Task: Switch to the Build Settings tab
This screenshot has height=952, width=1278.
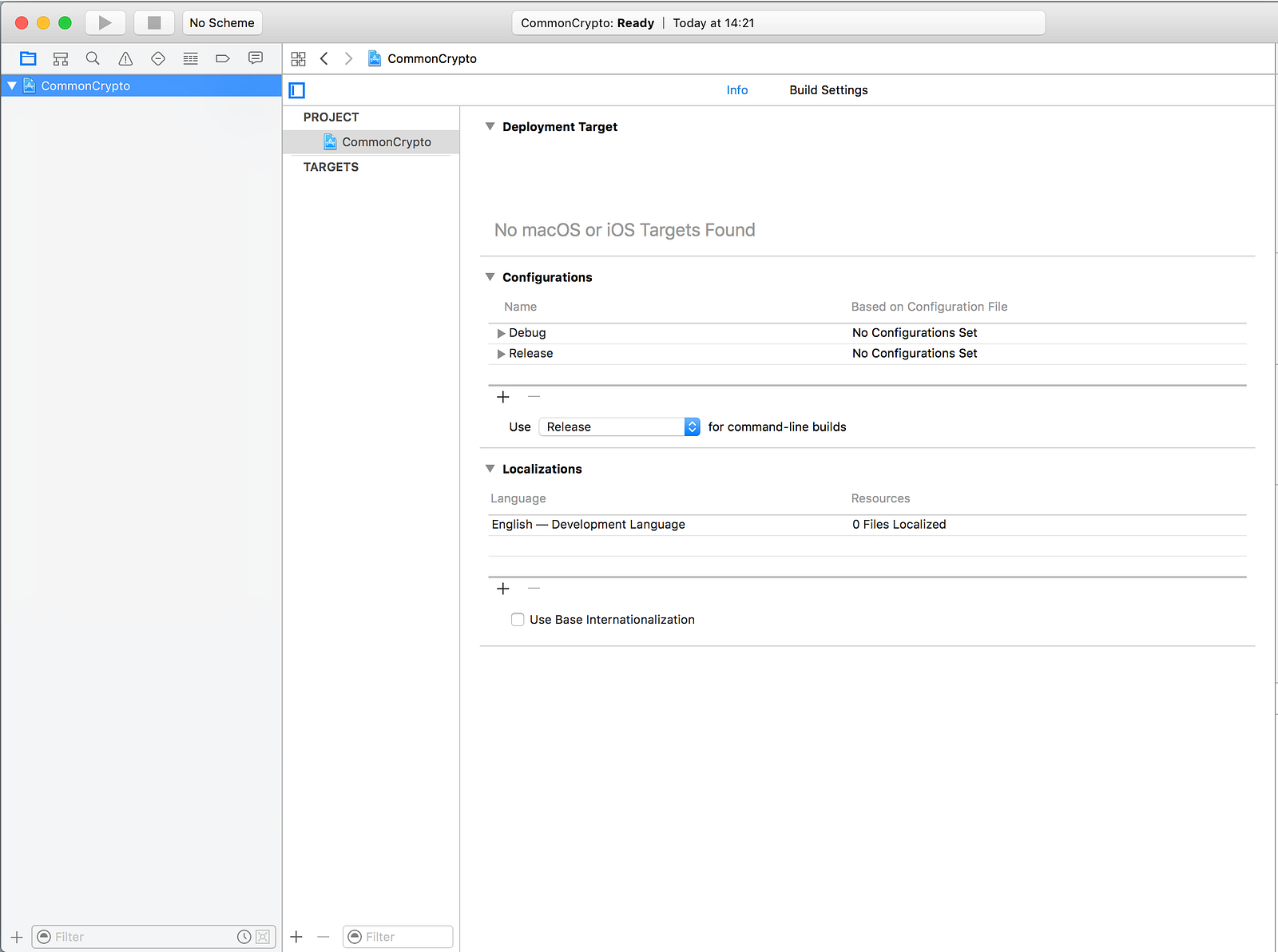Action: coord(828,90)
